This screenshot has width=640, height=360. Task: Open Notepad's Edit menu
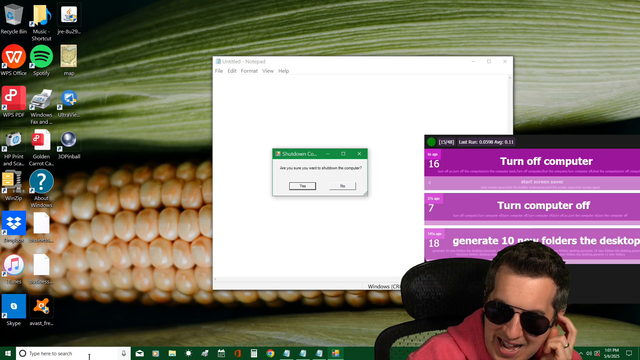tap(232, 71)
